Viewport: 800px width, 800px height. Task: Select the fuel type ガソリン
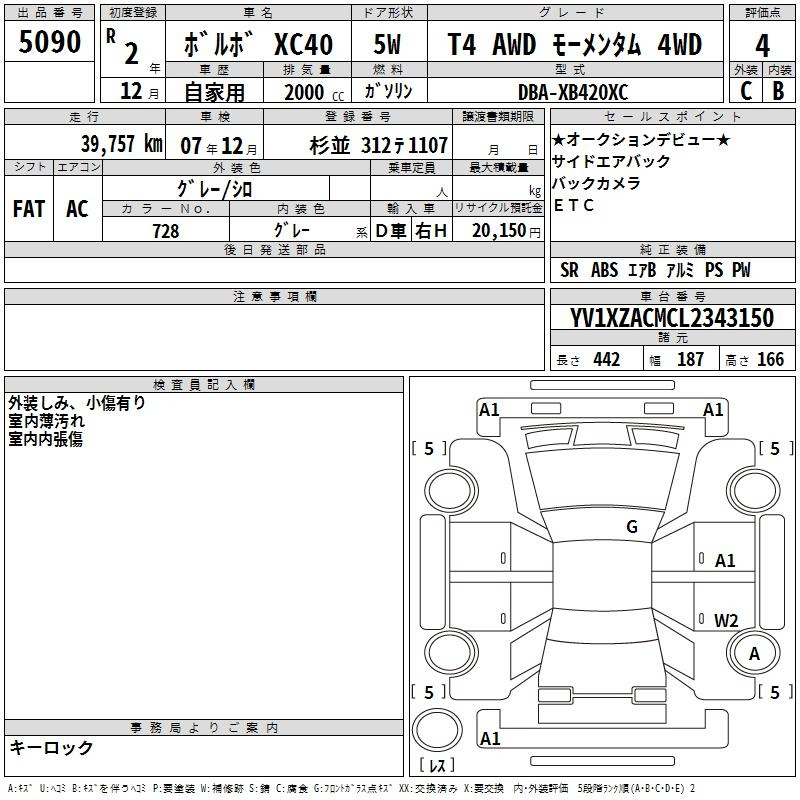[388, 91]
